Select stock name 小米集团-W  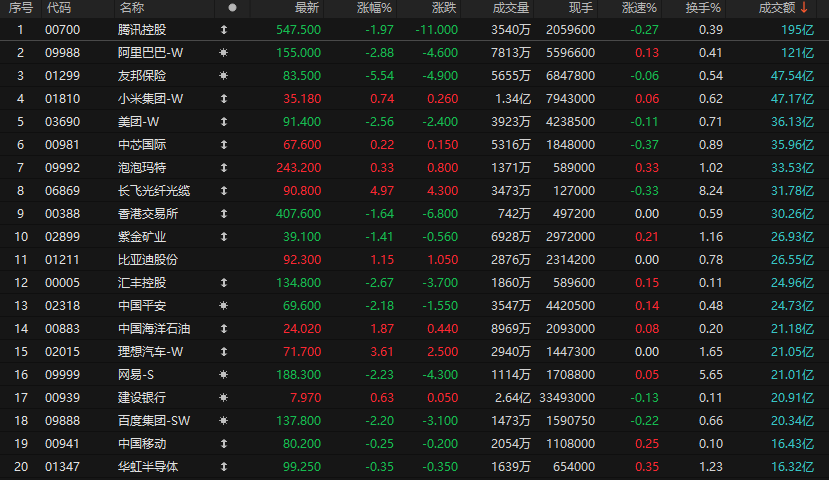(x=150, y=99)
